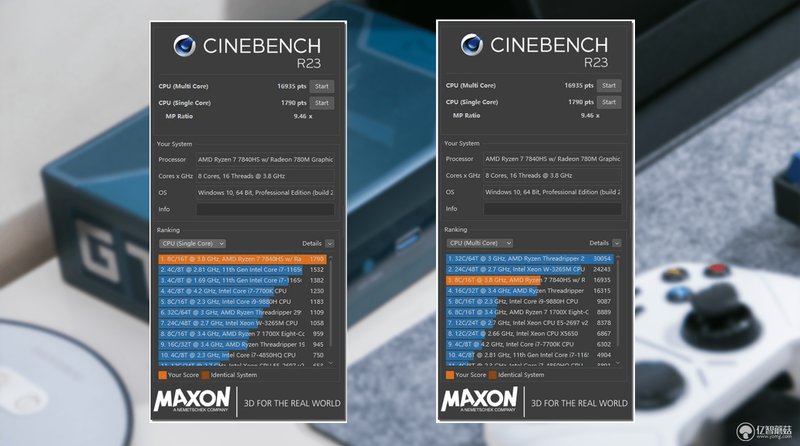Viewport: 800px width, 446px height.
Task: Click the Your Score orange swatch under the single-core ranking list
Action: (162, 375)
